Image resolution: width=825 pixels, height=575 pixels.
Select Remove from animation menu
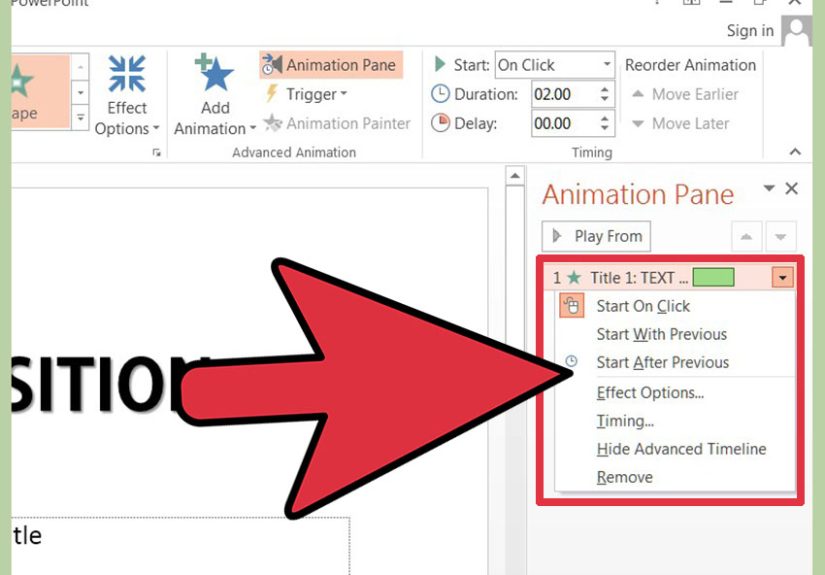click(x=676, y=477)
